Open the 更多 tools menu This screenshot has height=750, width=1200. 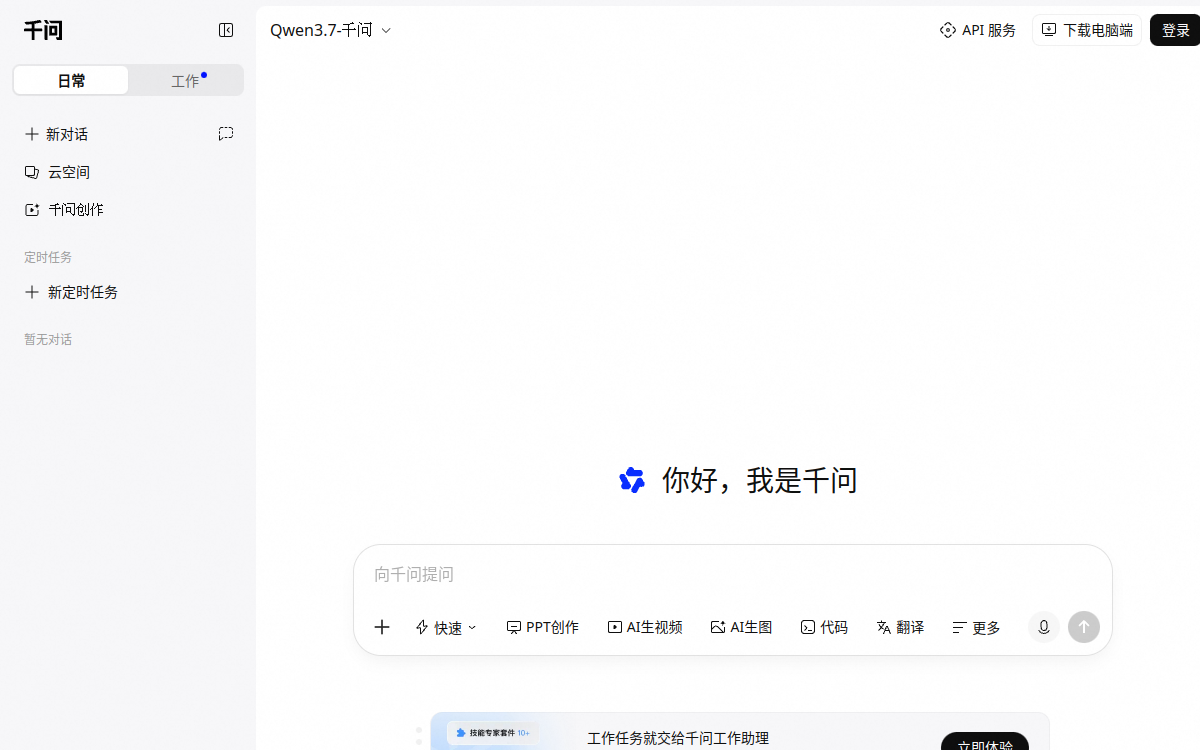coord(976,627)
